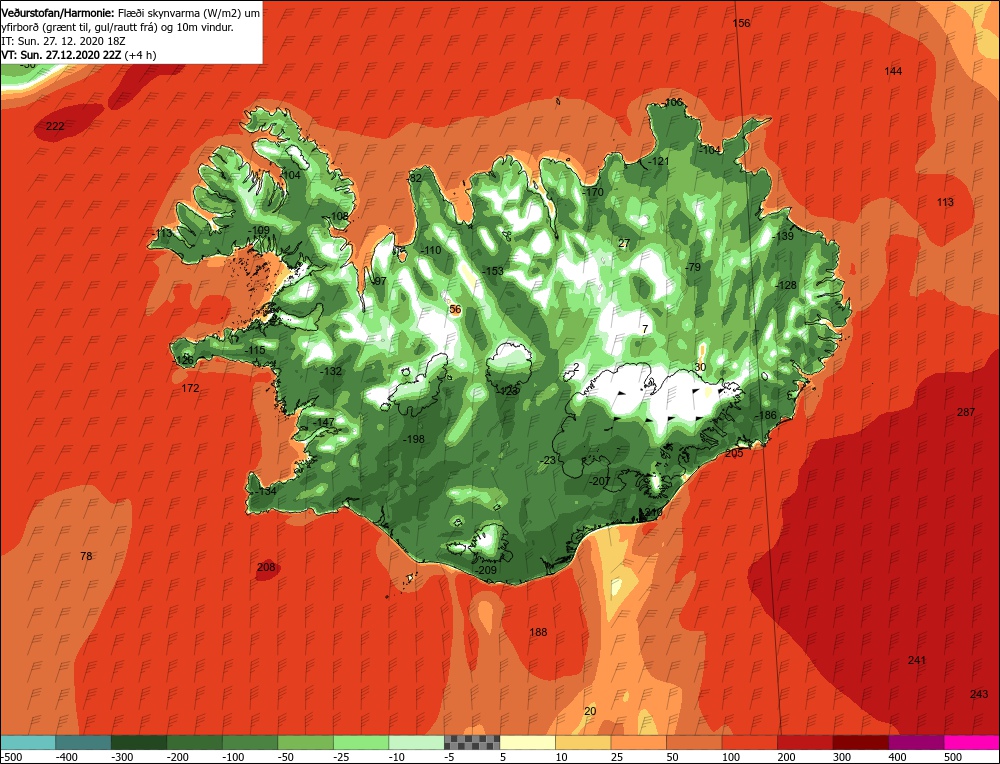Click dark maroon legend swatch between 300 and 400

(x=860, y=742)
